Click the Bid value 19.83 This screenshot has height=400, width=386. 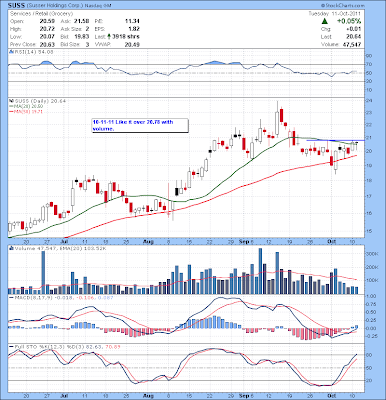82,37
